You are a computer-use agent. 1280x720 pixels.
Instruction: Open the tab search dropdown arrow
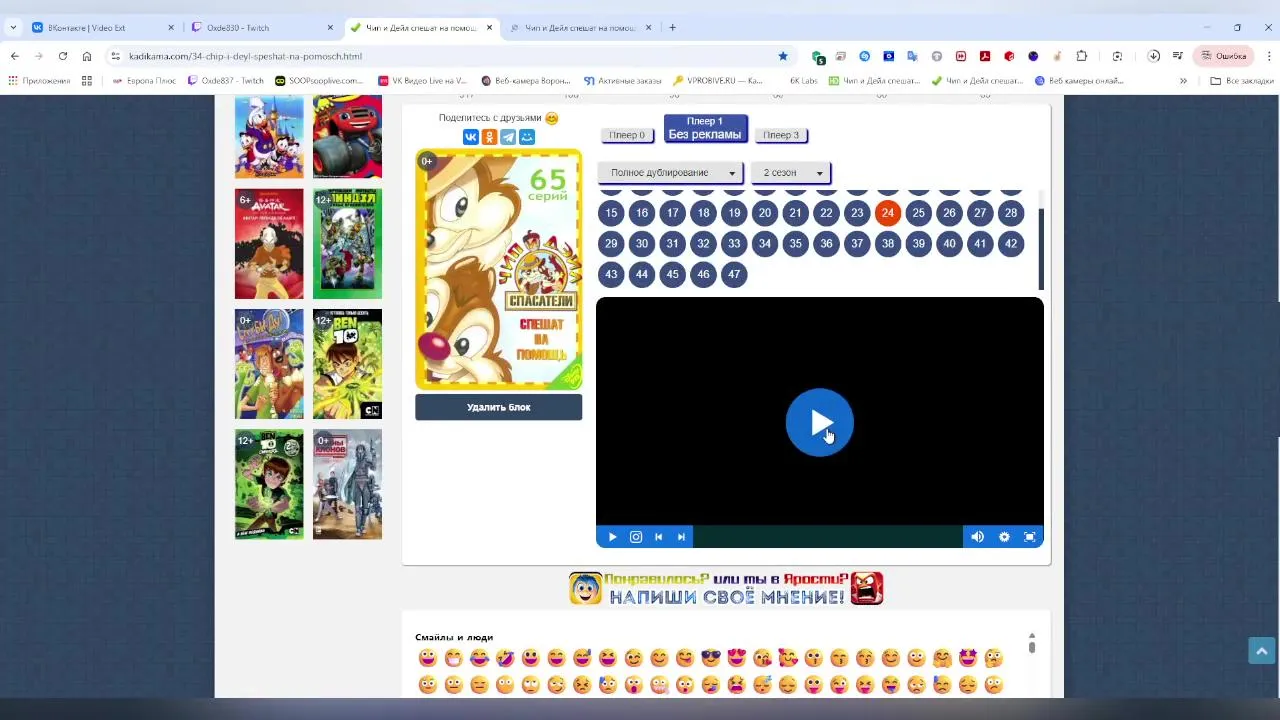pos(12,28)
